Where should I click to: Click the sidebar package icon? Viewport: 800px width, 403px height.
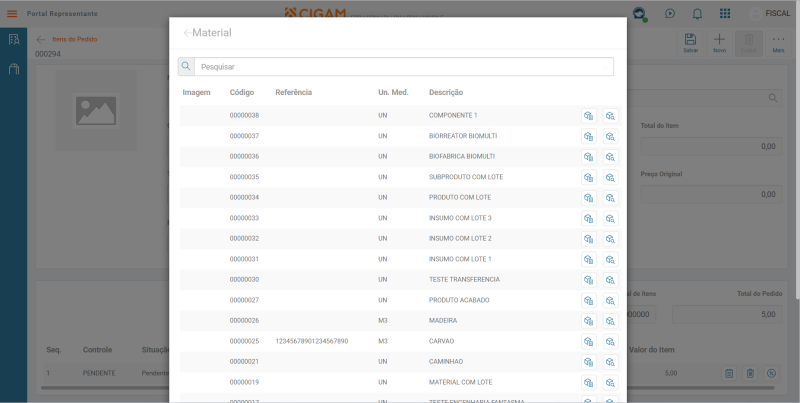[14, 69]
